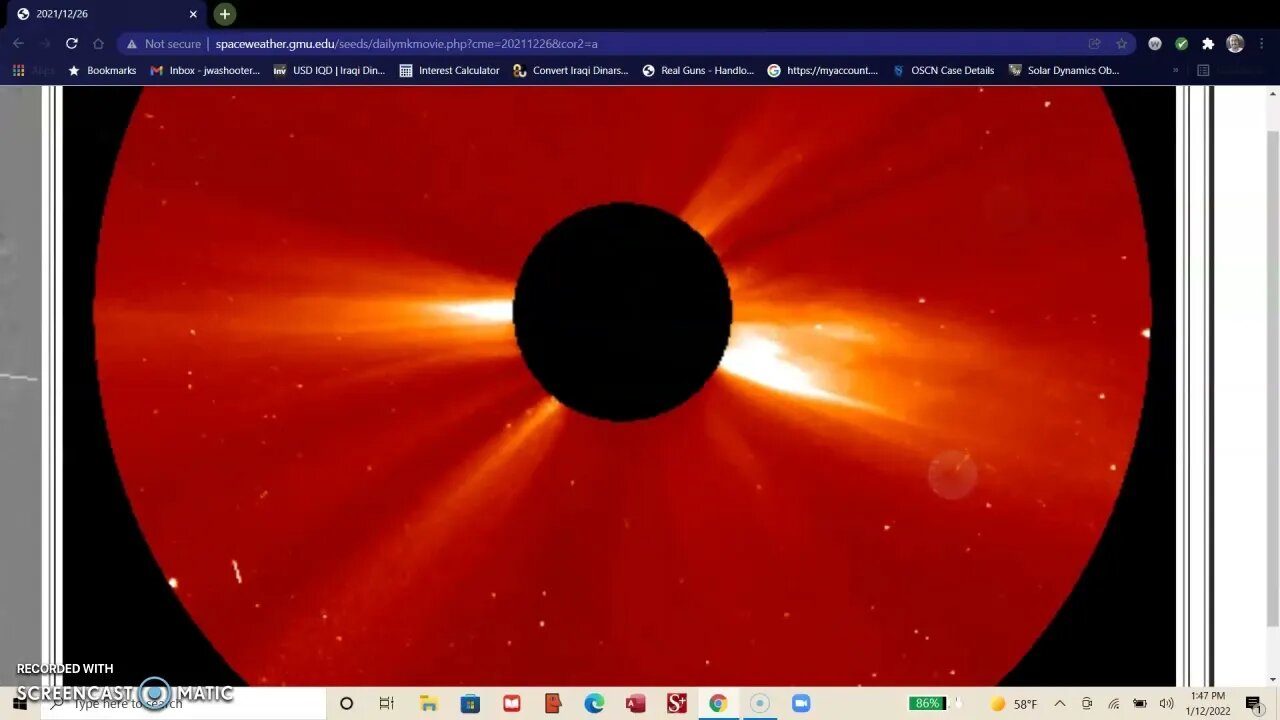Reload the page with the refresh icon
This screenshot has height=720, width=1280.
pyautogui.click(x=71, y=44)
